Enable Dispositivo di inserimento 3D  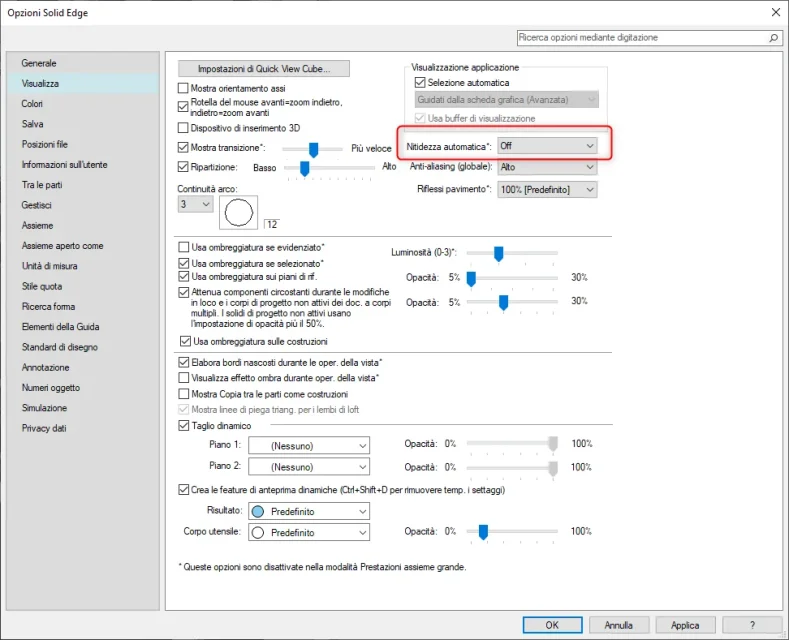click(183, 128)
